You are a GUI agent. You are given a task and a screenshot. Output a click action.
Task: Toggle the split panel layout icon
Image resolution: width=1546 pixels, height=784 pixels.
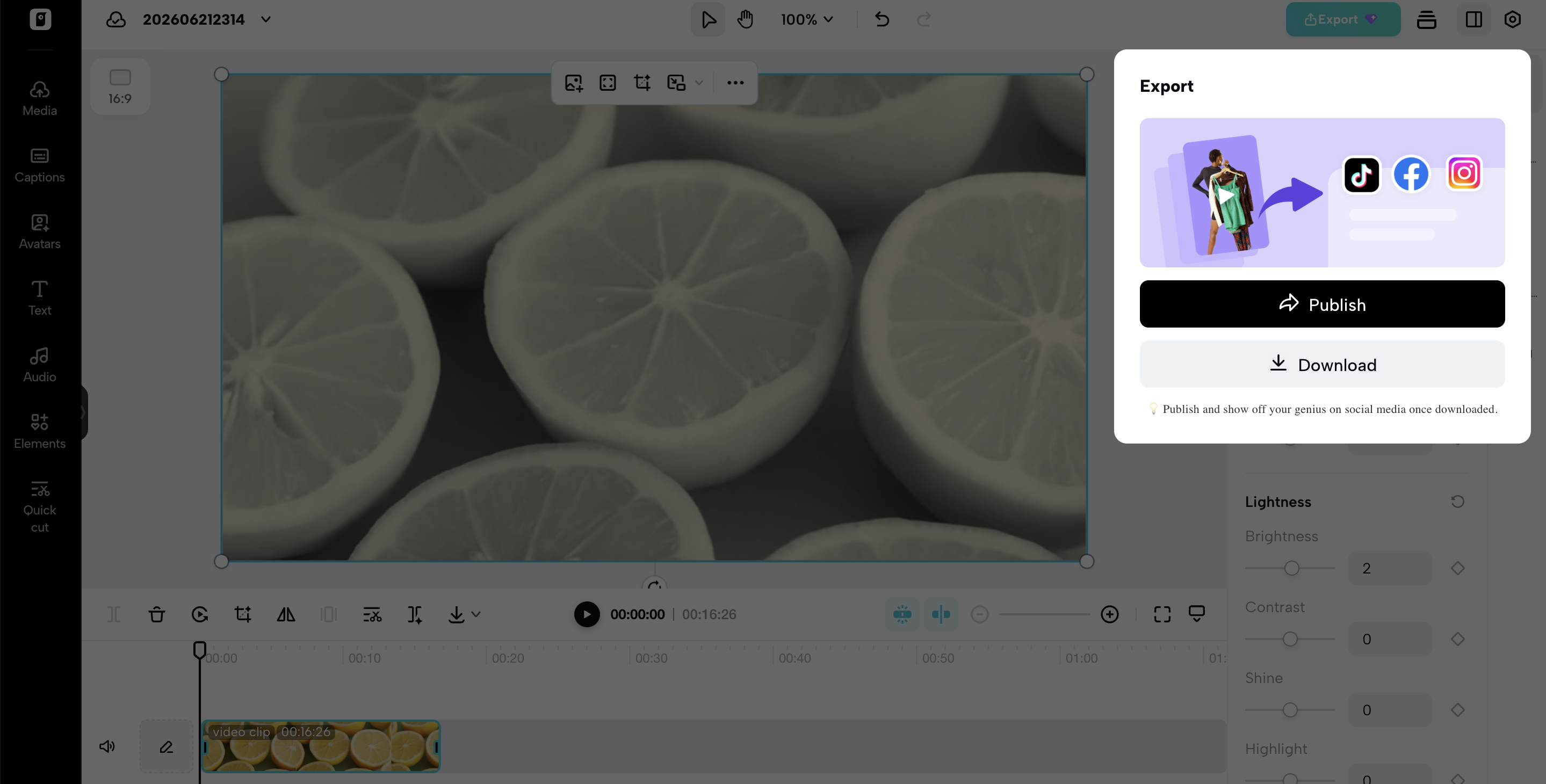click(x=1474, y=19)
